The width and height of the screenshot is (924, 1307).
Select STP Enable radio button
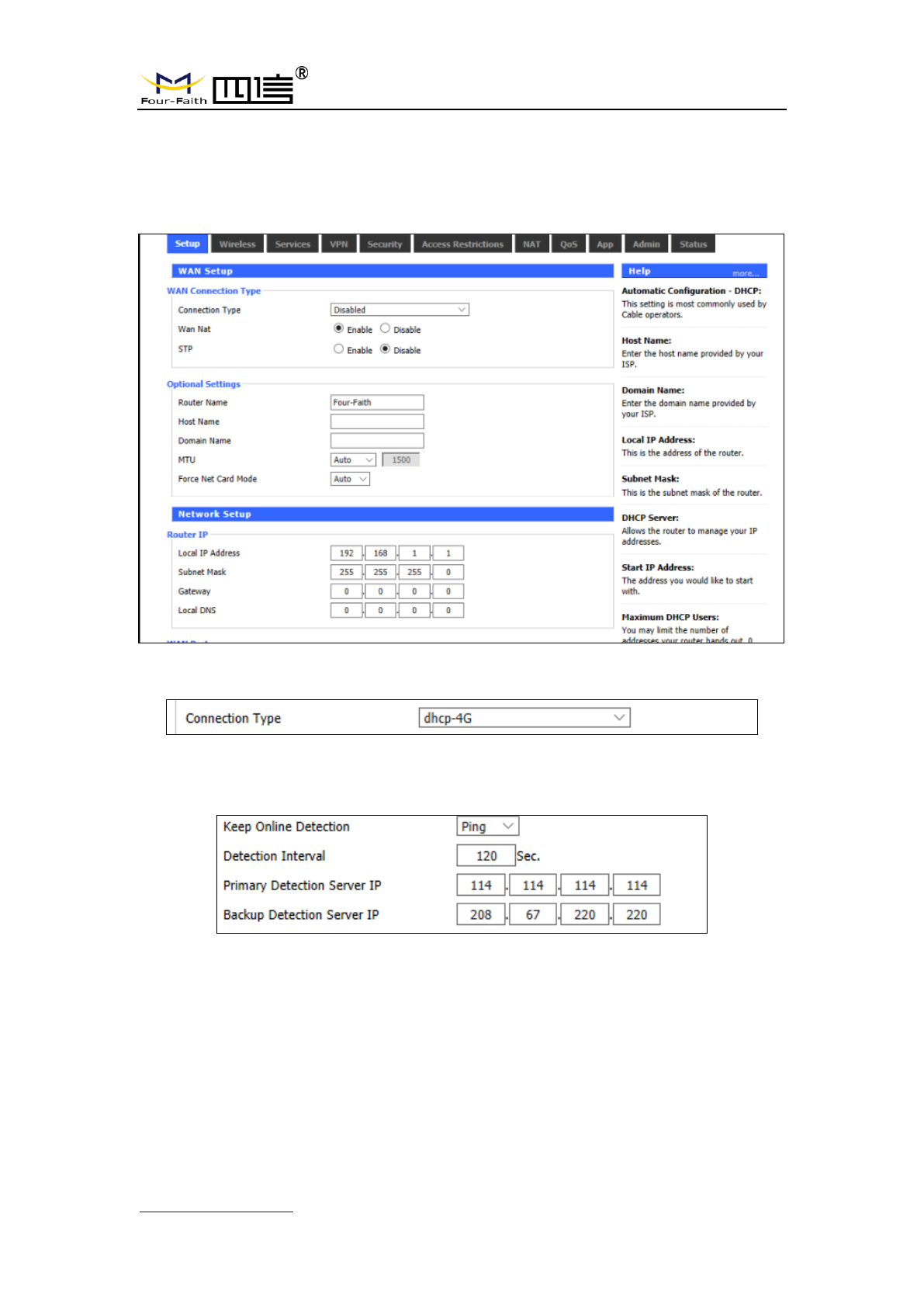[338, 349]
